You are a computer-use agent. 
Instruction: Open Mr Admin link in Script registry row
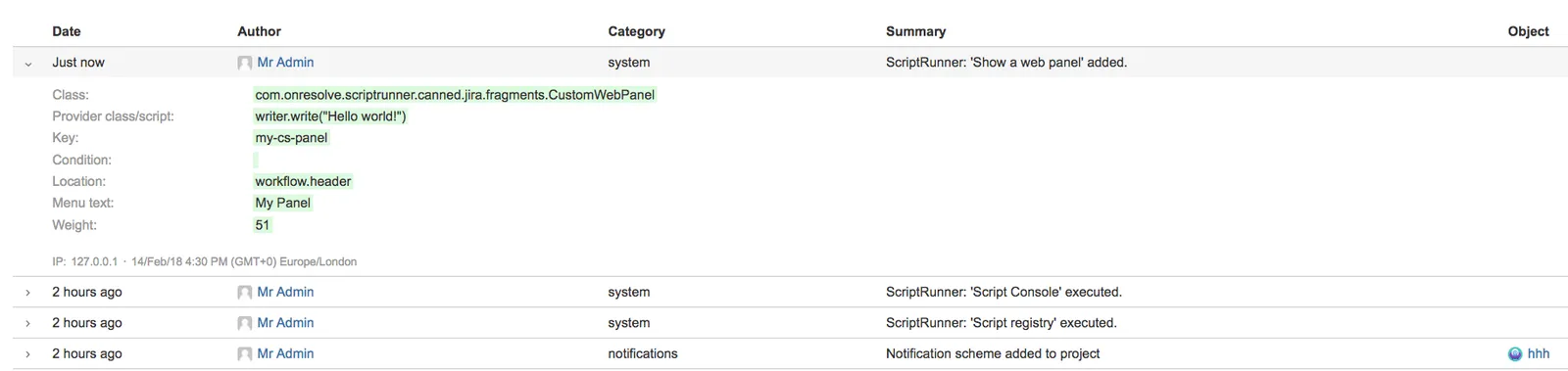285,323
